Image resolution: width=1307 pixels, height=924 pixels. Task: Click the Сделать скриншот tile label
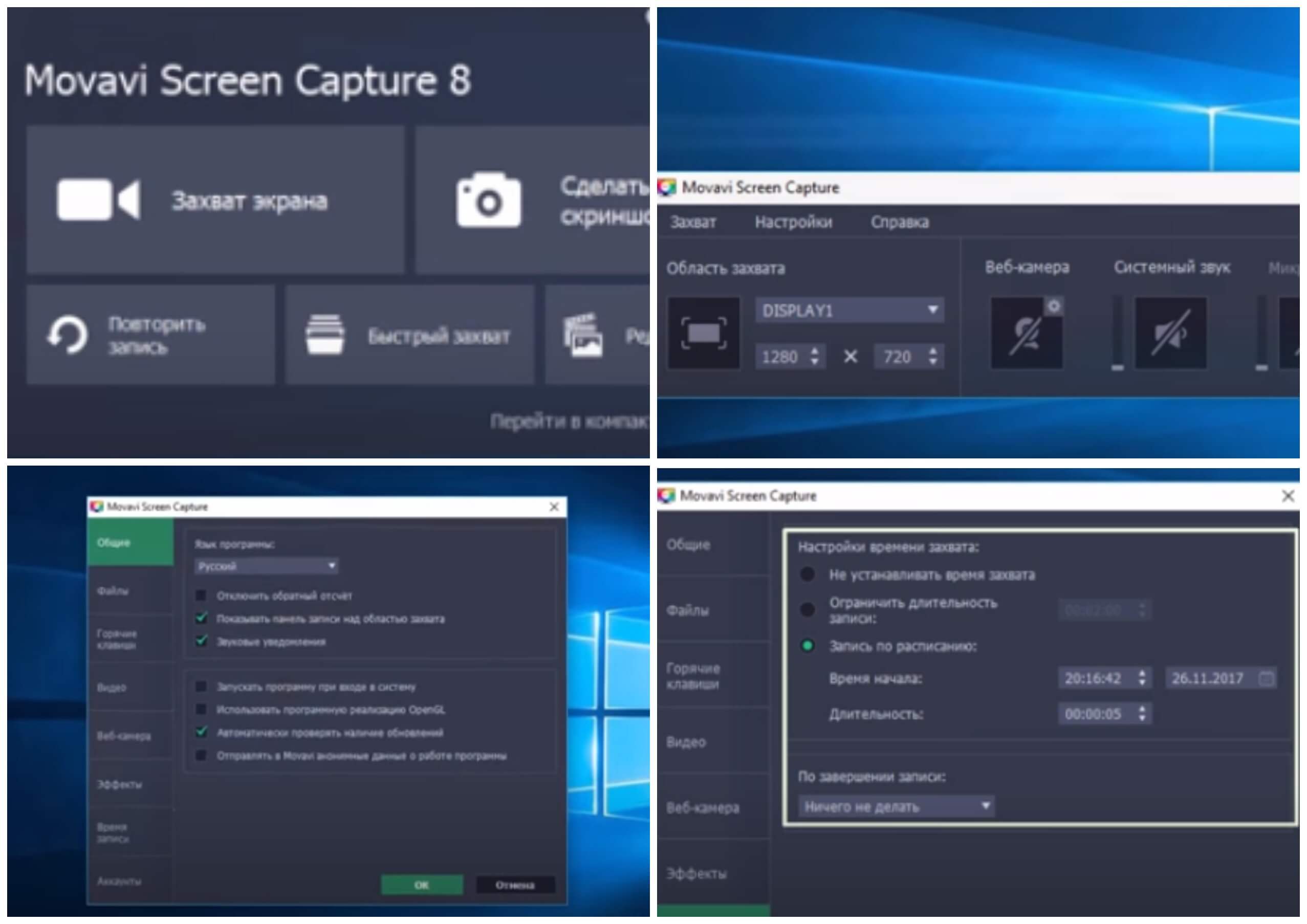click(604, 201)
